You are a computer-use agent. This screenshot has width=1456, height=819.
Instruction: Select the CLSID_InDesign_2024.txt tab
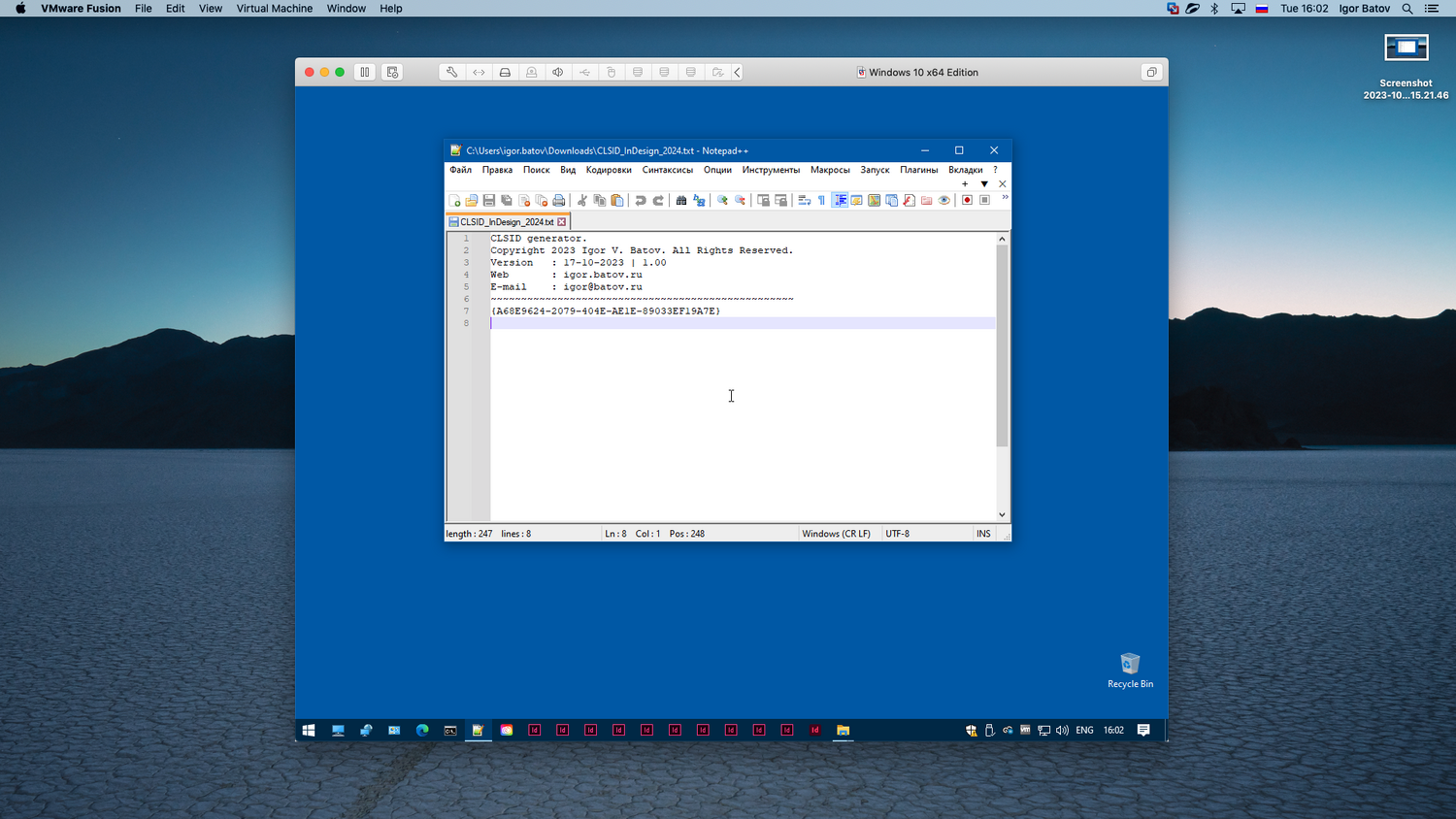pos(506,222)
